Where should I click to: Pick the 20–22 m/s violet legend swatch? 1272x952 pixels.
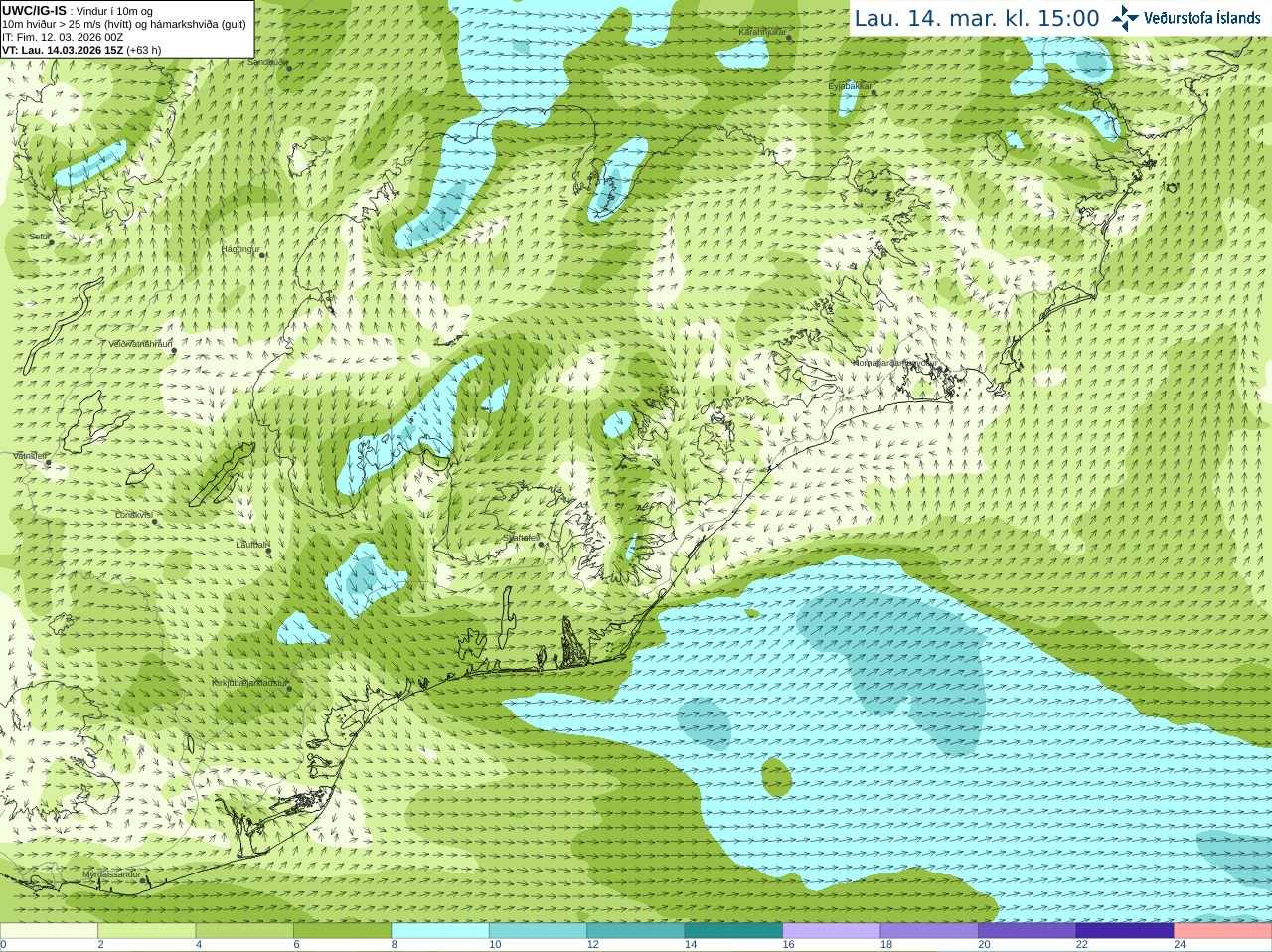(1028, 930)
